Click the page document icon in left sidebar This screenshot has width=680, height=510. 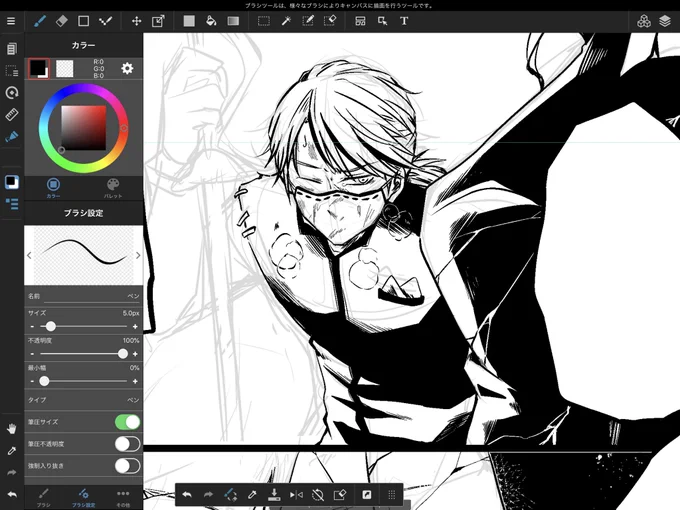(12, 49)
